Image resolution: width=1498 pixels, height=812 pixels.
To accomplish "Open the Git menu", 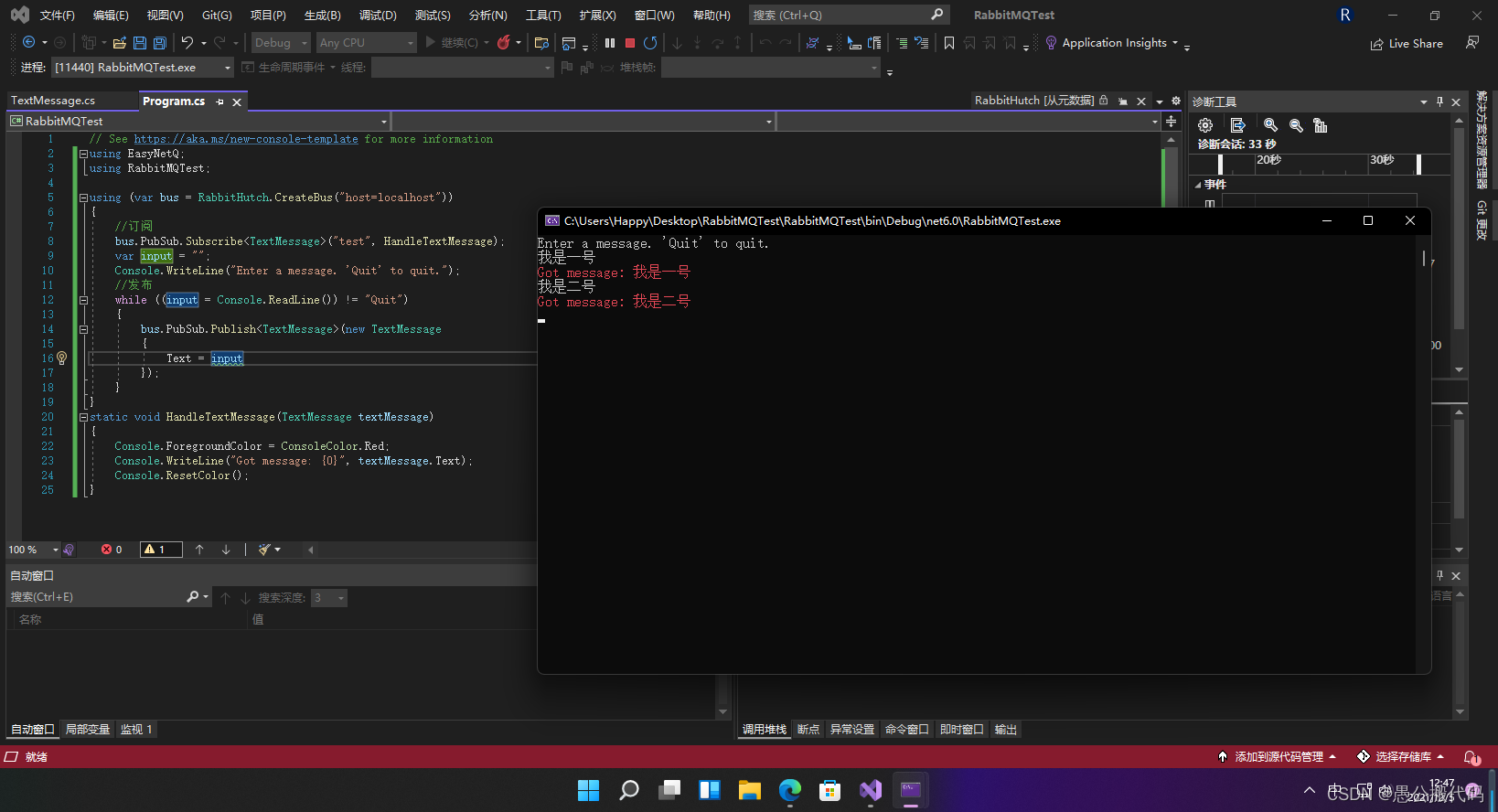I will tap(217, 15).
